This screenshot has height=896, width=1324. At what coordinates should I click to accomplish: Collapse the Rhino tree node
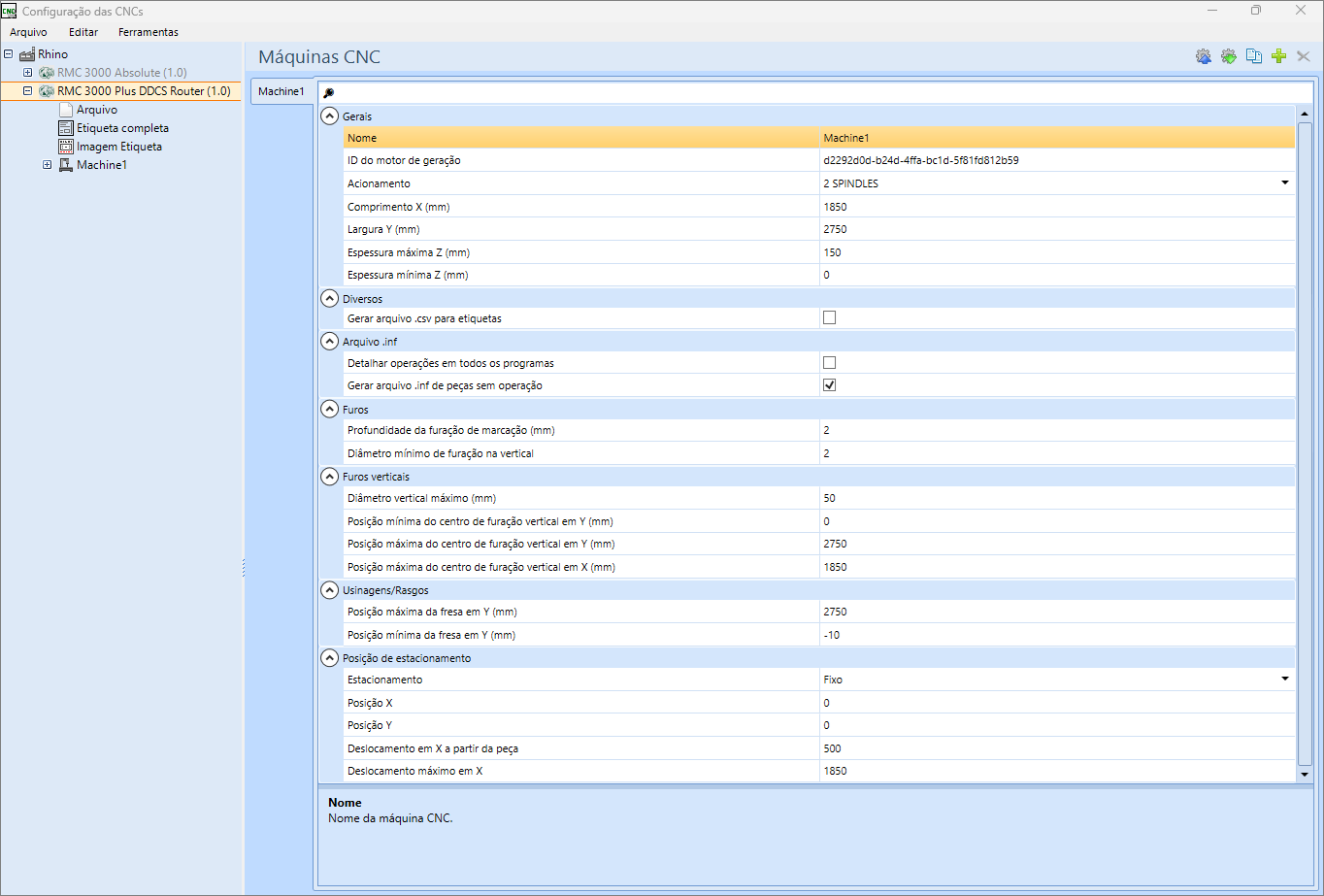[9, 54]
